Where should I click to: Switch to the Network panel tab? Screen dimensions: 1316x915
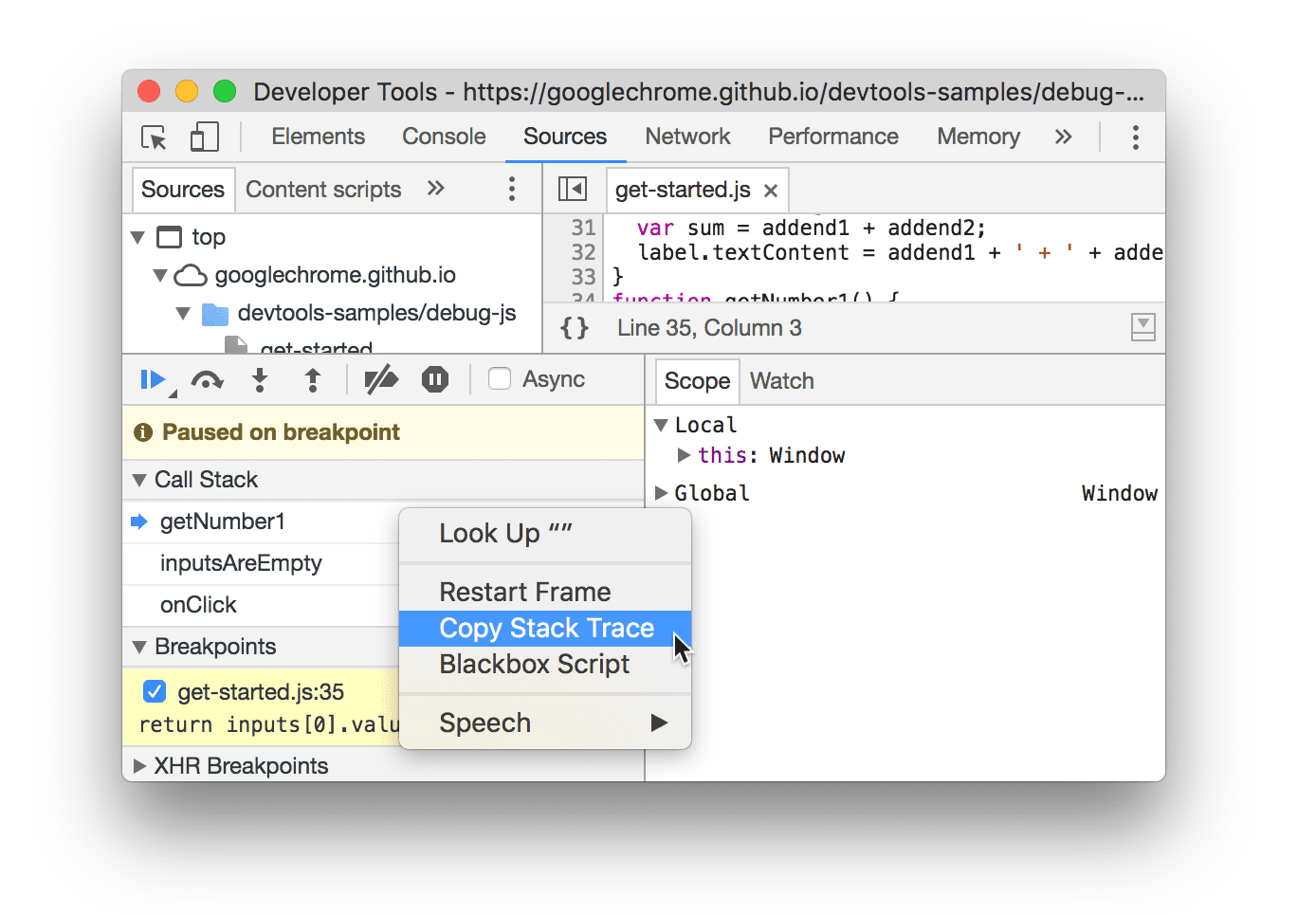pyautogui.click(x=687, y=137)
